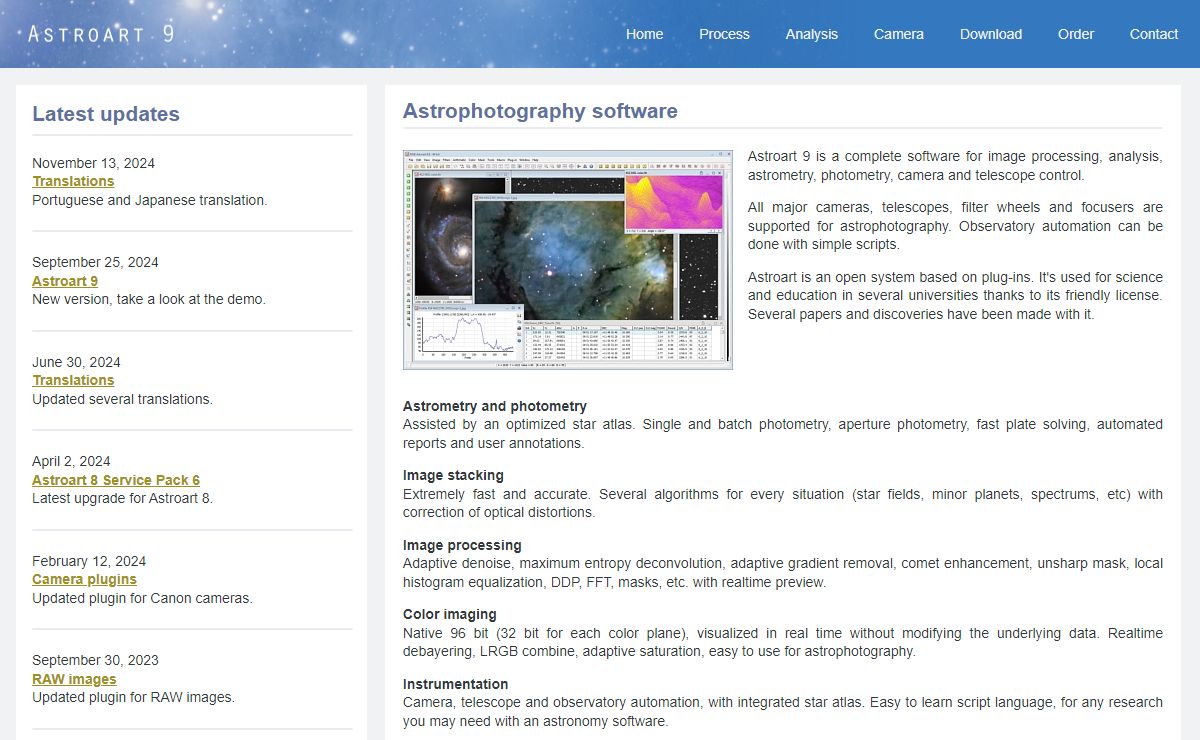Viewport: 1200px width, 740px height.
Task: Click 'Latest upgrade for Astroart 8.' text
Action: pos(122,498)
